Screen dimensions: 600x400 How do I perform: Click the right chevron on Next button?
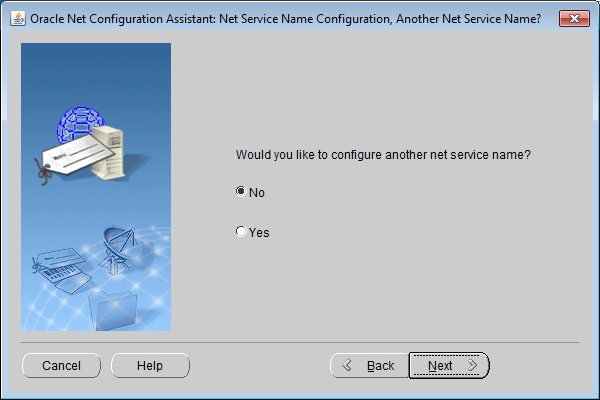point(473,365)
